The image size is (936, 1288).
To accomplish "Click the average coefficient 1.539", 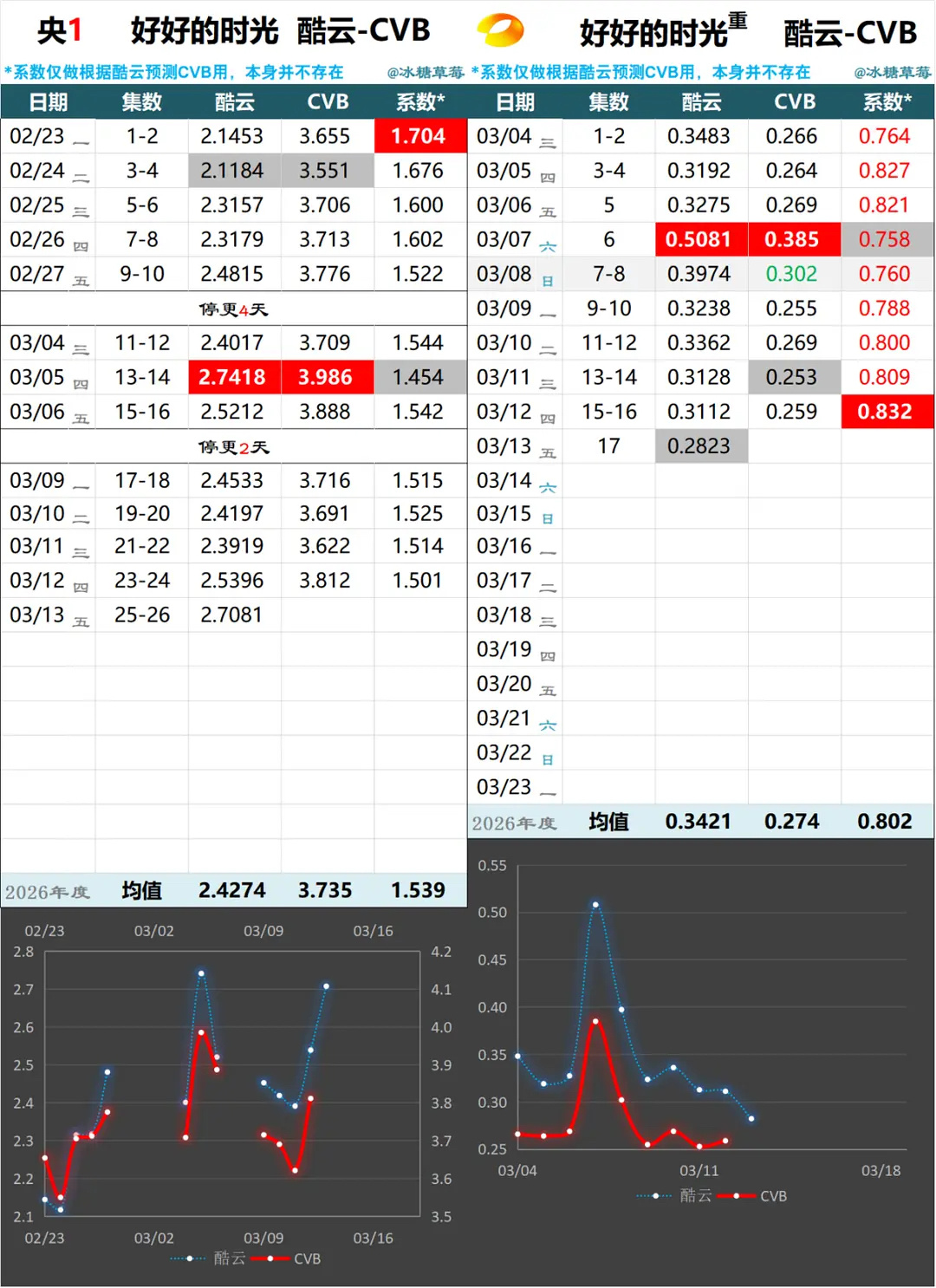I will tap(418, 890).
